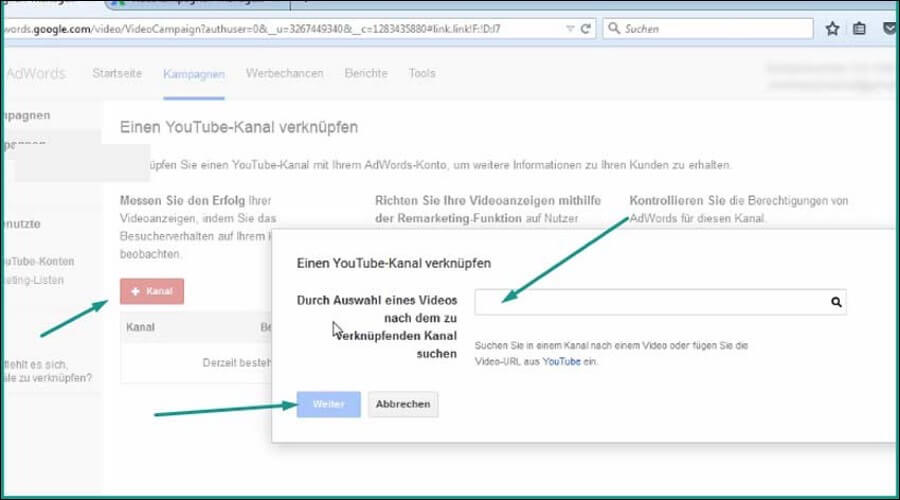Open the bookmarks list icon in browser toolbar
The width and height of the screenshot is (900, 500).
pos(859,29)
